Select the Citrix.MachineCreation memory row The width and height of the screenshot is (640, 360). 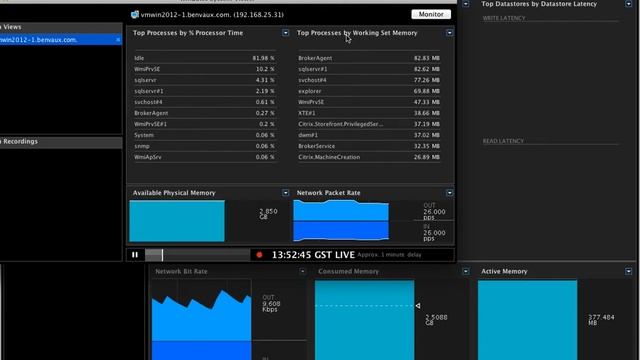pos(369,157)
